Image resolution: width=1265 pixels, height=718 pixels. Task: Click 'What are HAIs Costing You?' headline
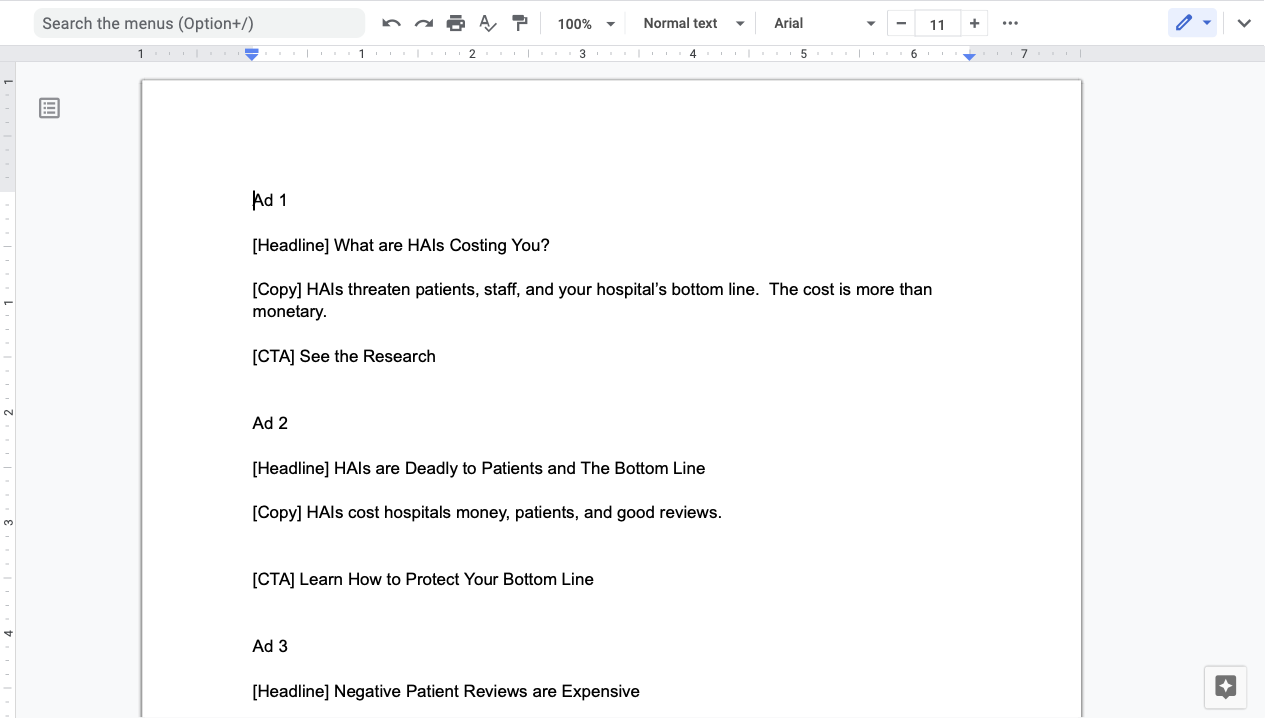coord(442,245)
